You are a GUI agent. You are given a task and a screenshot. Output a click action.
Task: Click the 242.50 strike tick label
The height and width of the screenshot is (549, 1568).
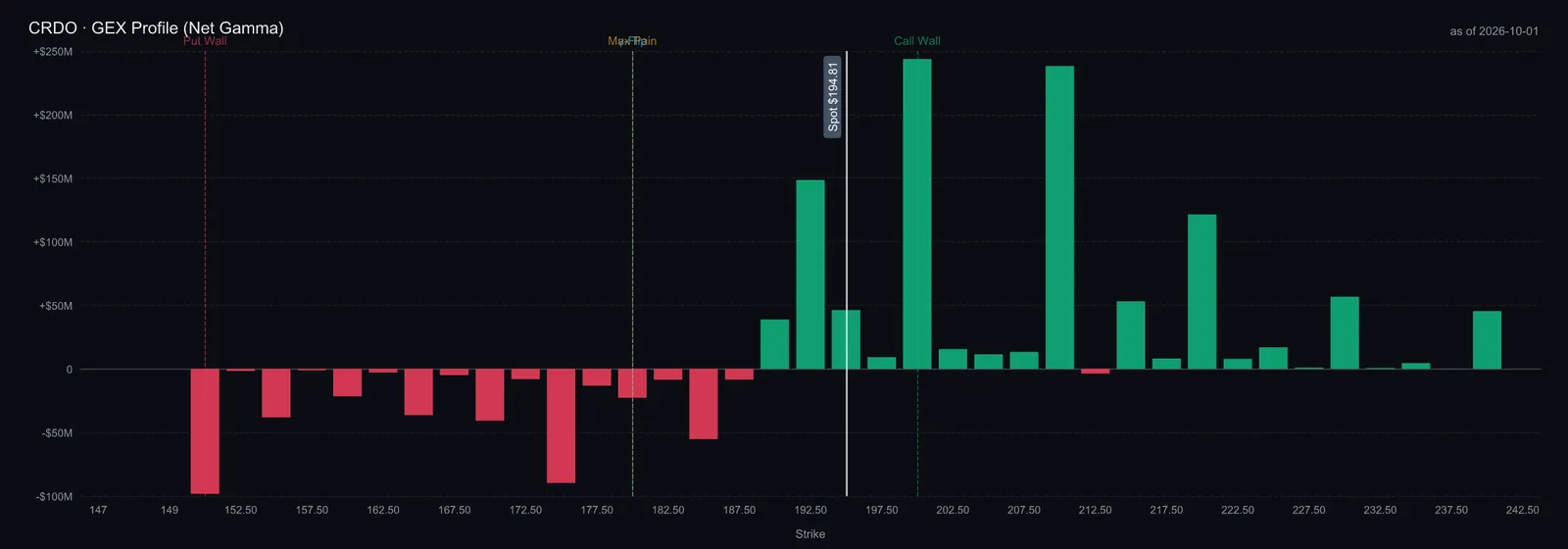tap(1522, 510)
